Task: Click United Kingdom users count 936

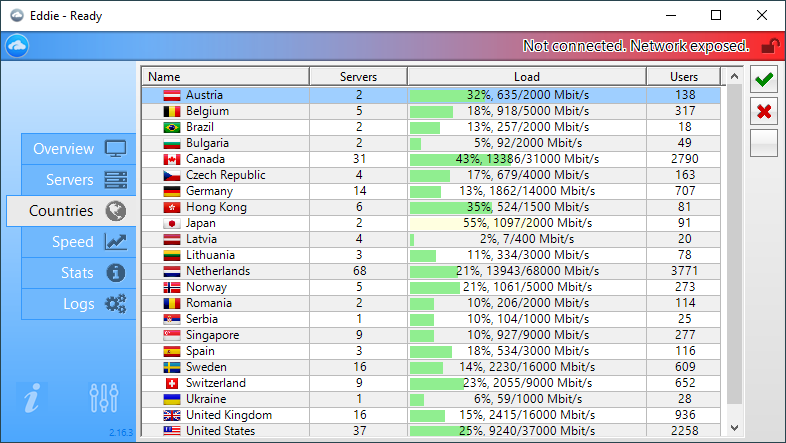Action: click(x=685, y=415)
